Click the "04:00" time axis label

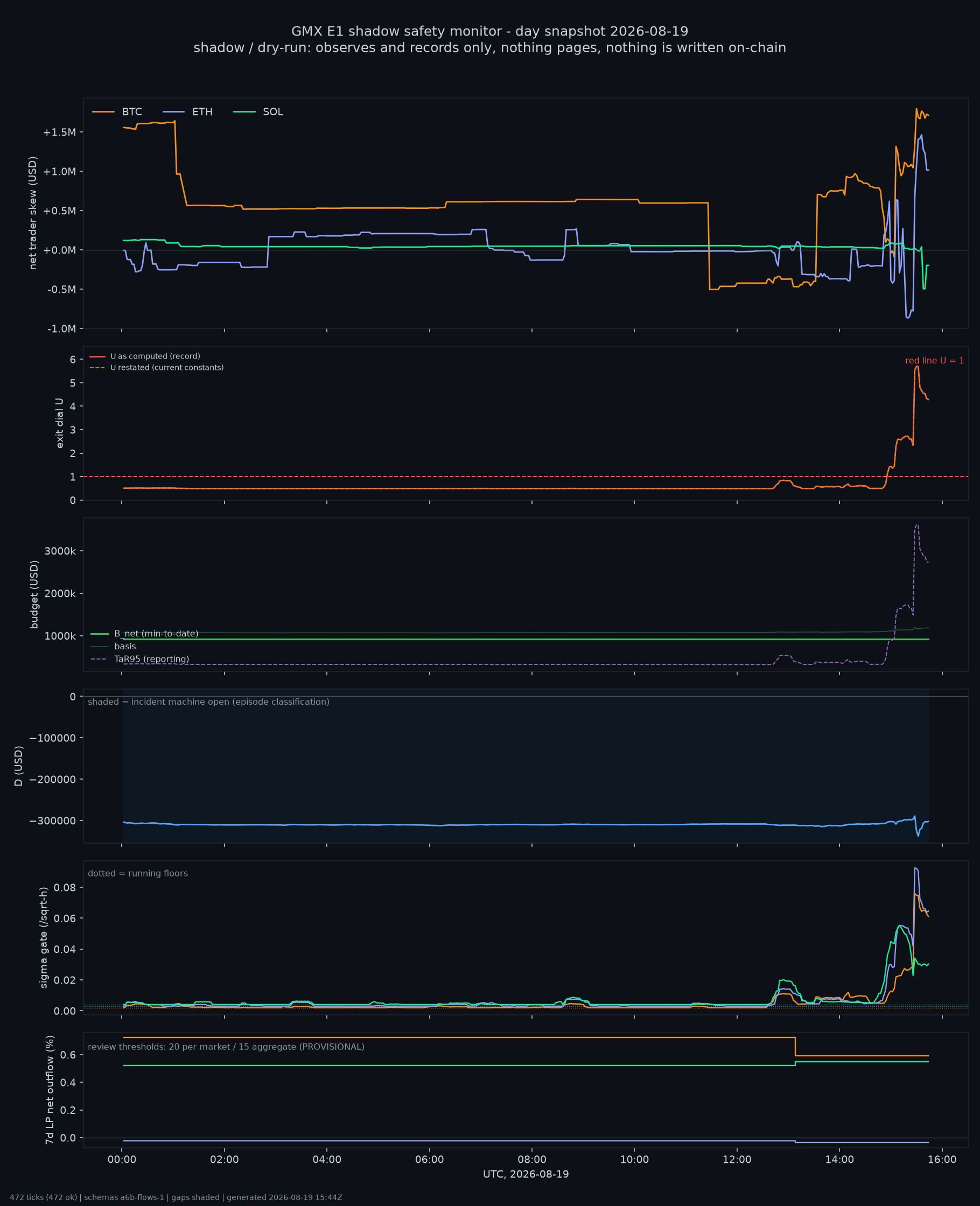[x=327, y=1160]
